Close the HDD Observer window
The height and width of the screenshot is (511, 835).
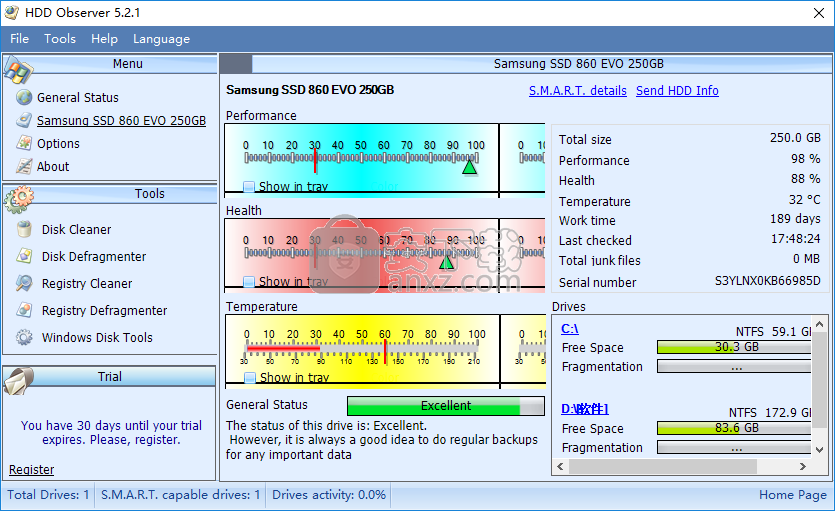[819, 13]
